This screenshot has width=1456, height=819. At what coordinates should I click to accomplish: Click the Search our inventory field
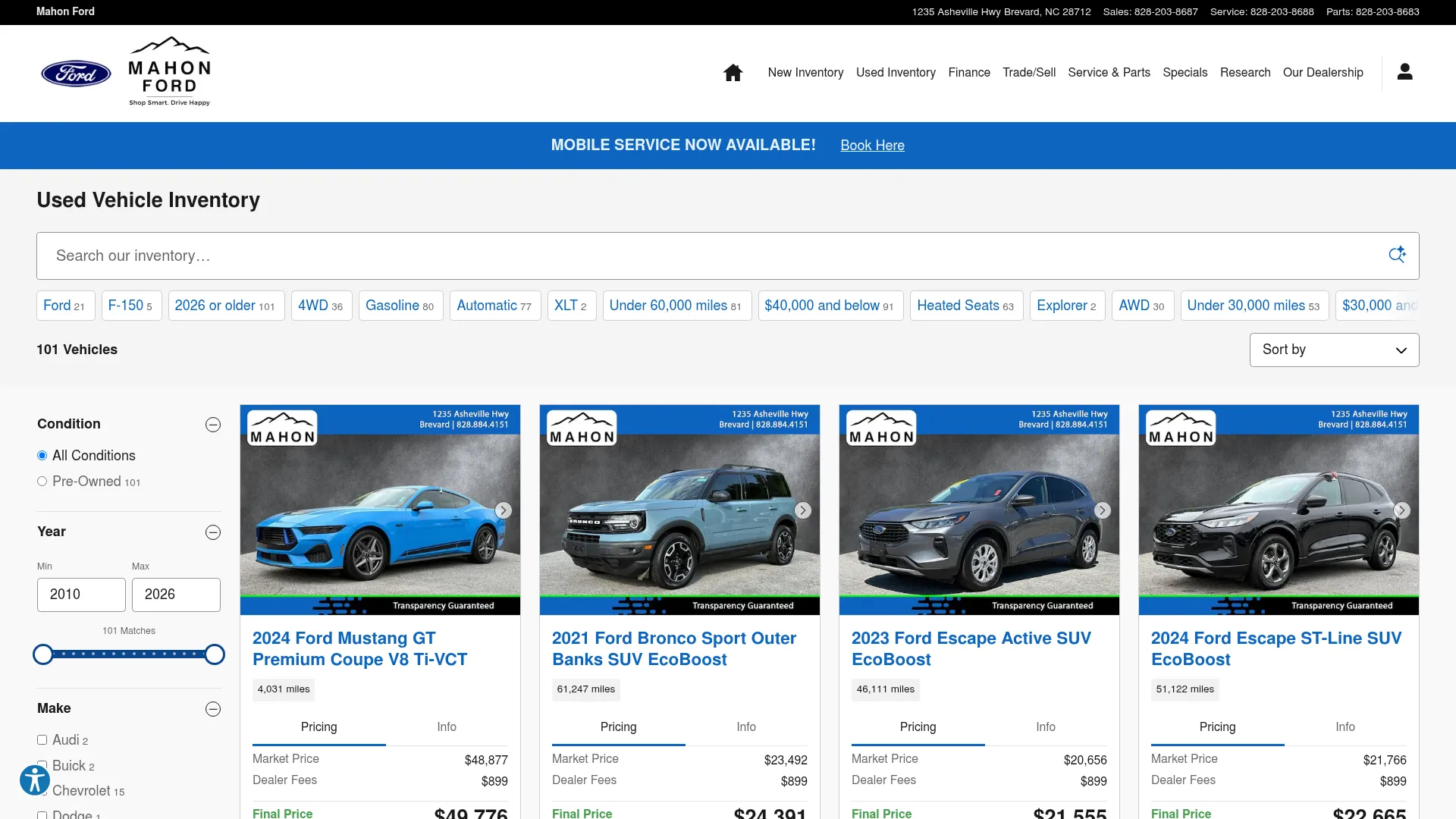[x=727, y=256]
